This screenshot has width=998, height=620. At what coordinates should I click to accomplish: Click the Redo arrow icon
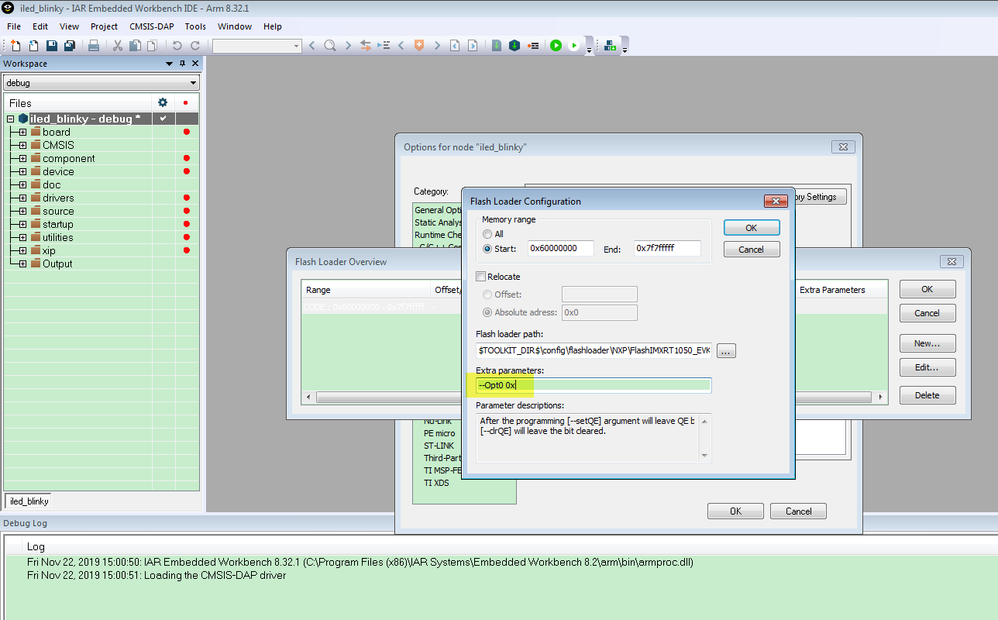195,45
